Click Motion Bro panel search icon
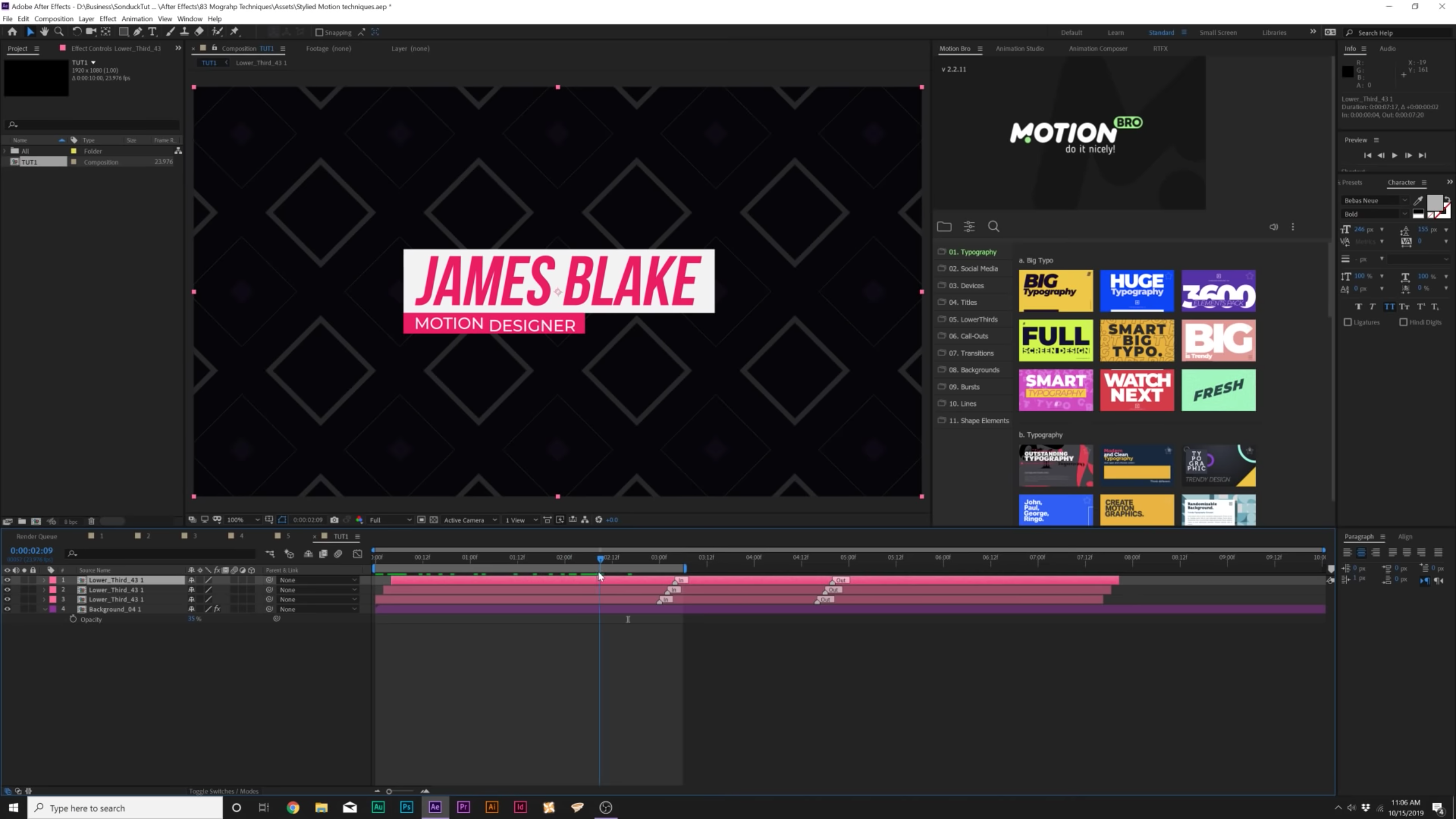This screenshot has height=819, width=1456. 994,227
